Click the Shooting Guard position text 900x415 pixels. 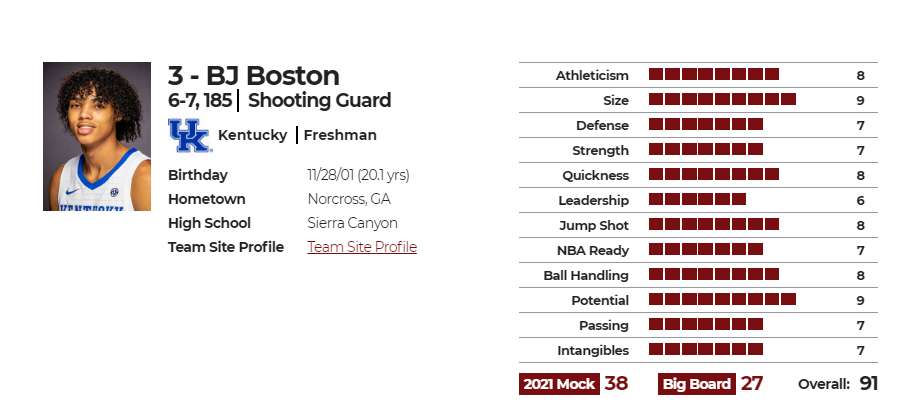319,100
